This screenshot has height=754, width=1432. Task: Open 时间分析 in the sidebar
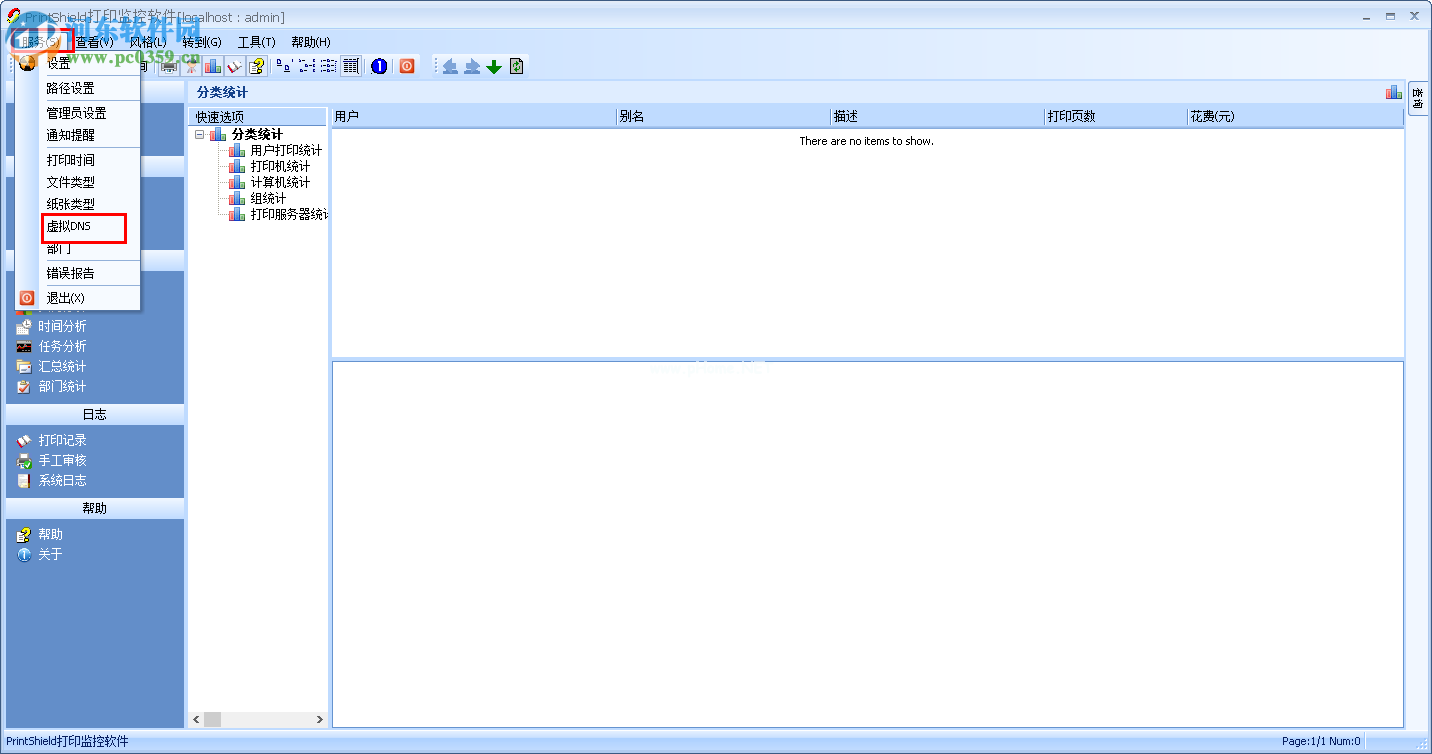(x=62, y=326)
